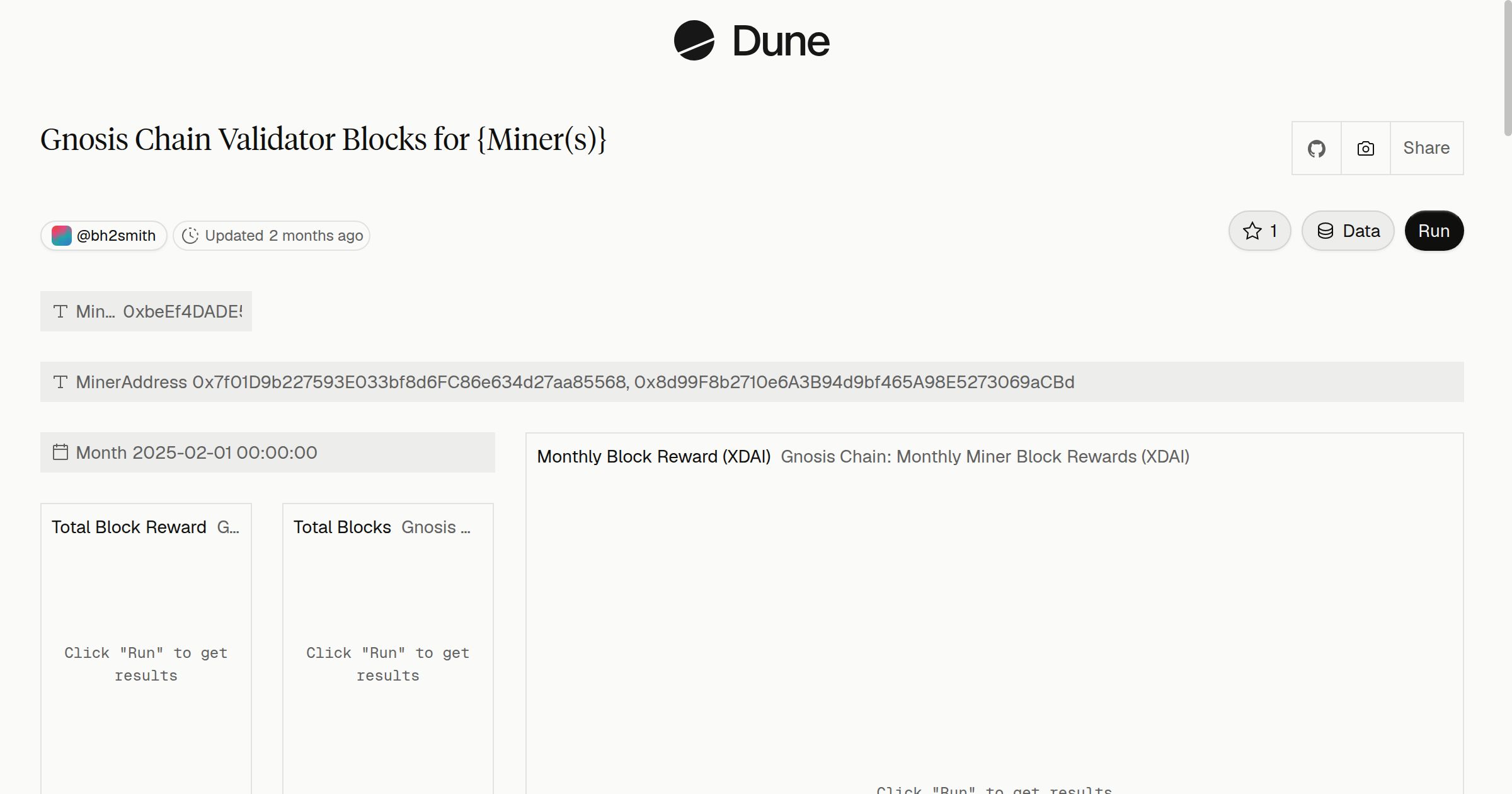The image size is (1512, 794).
Task: Open the Monthly Block Reward (XDAI) title
Action: coord(654,456)
